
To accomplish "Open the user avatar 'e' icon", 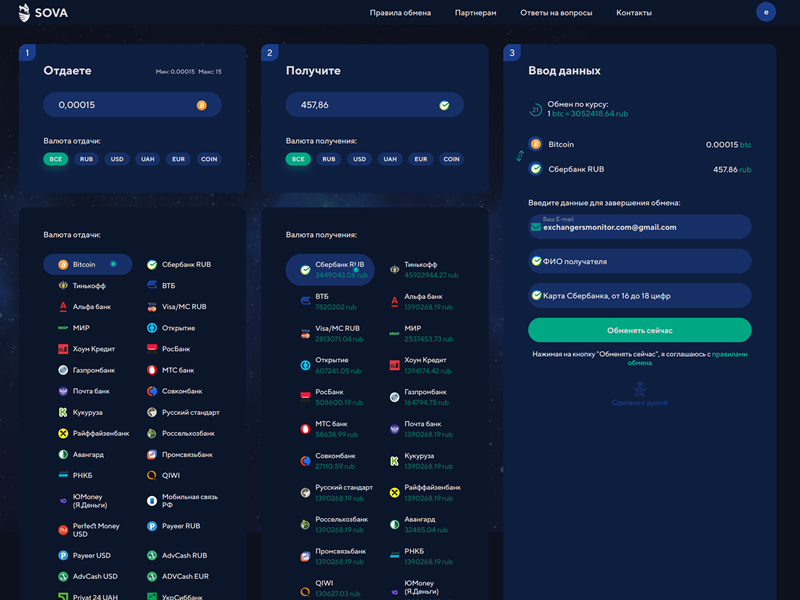I will coord(765,12).
